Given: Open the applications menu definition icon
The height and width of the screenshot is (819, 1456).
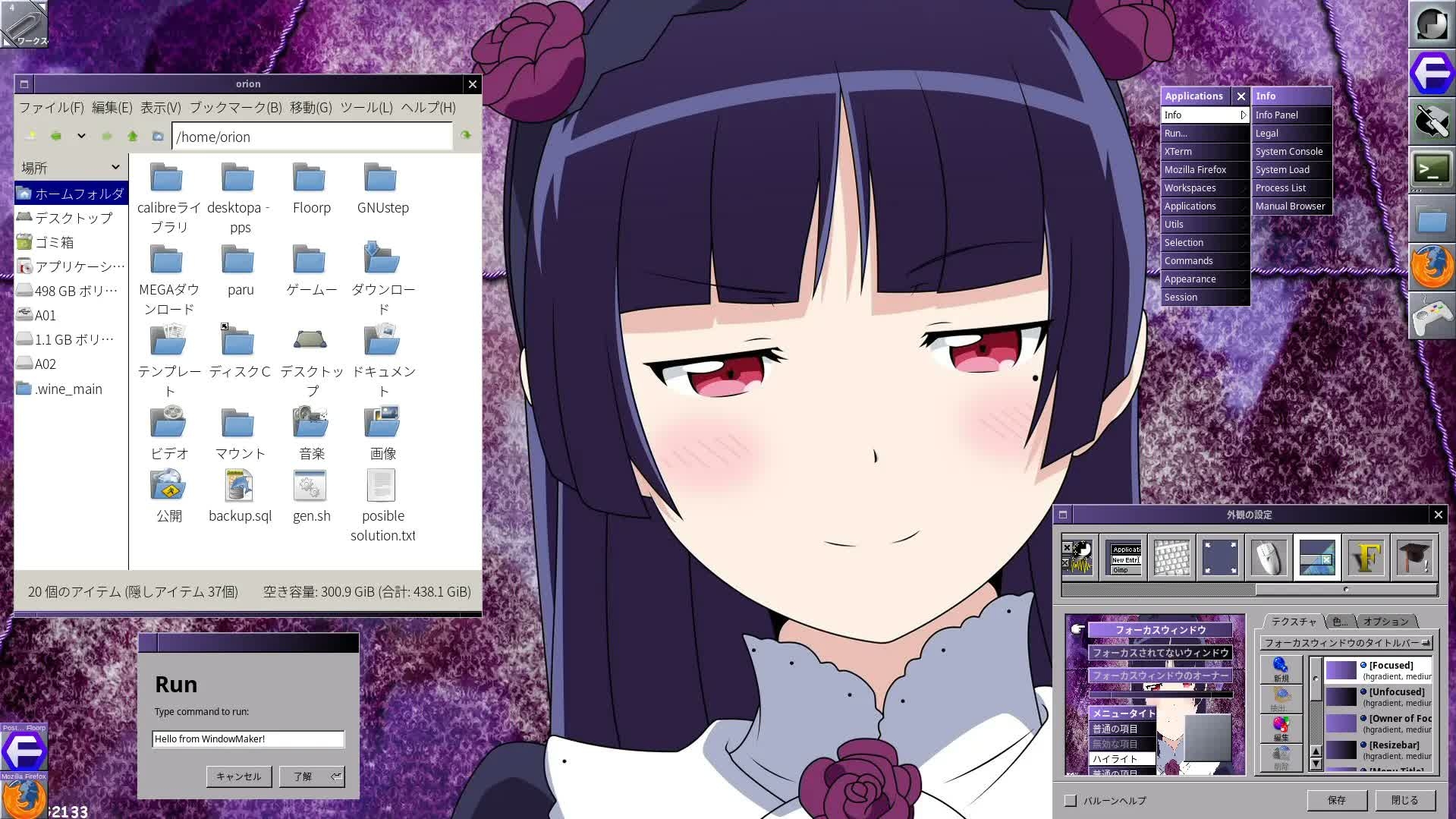Looking at the screenshot, I should (x=1124, y=558).
